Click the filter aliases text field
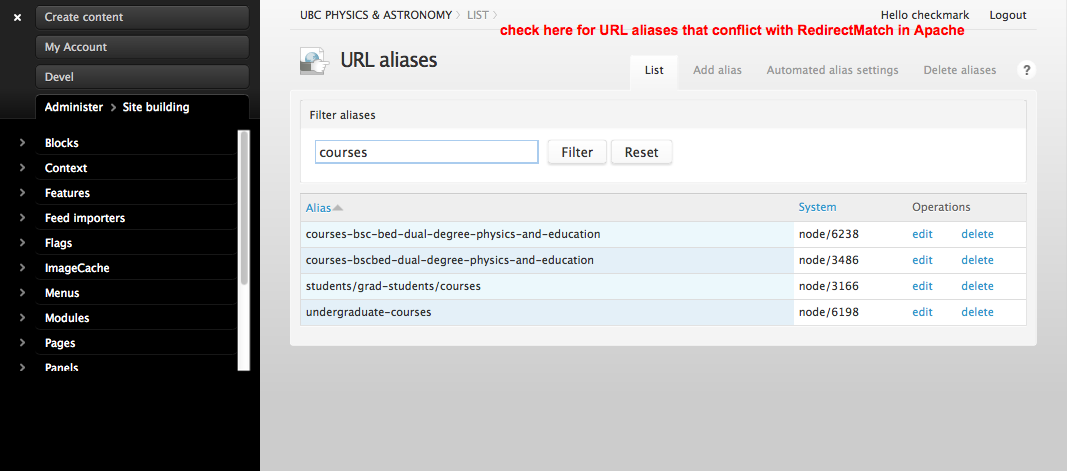 (427, 152)
